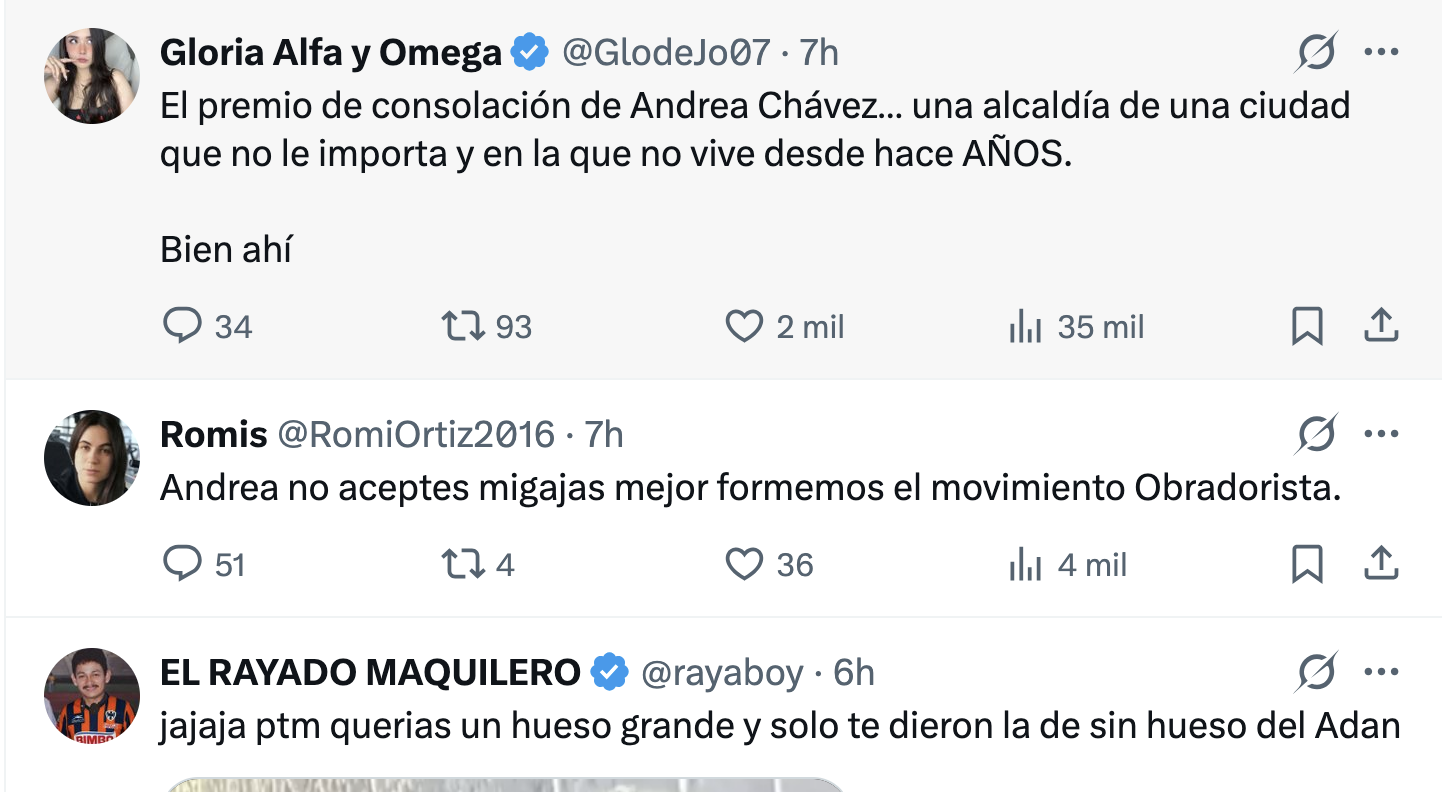Open more options on EL RAYADO MAQUILERO's tweet

click(1381, 672)
